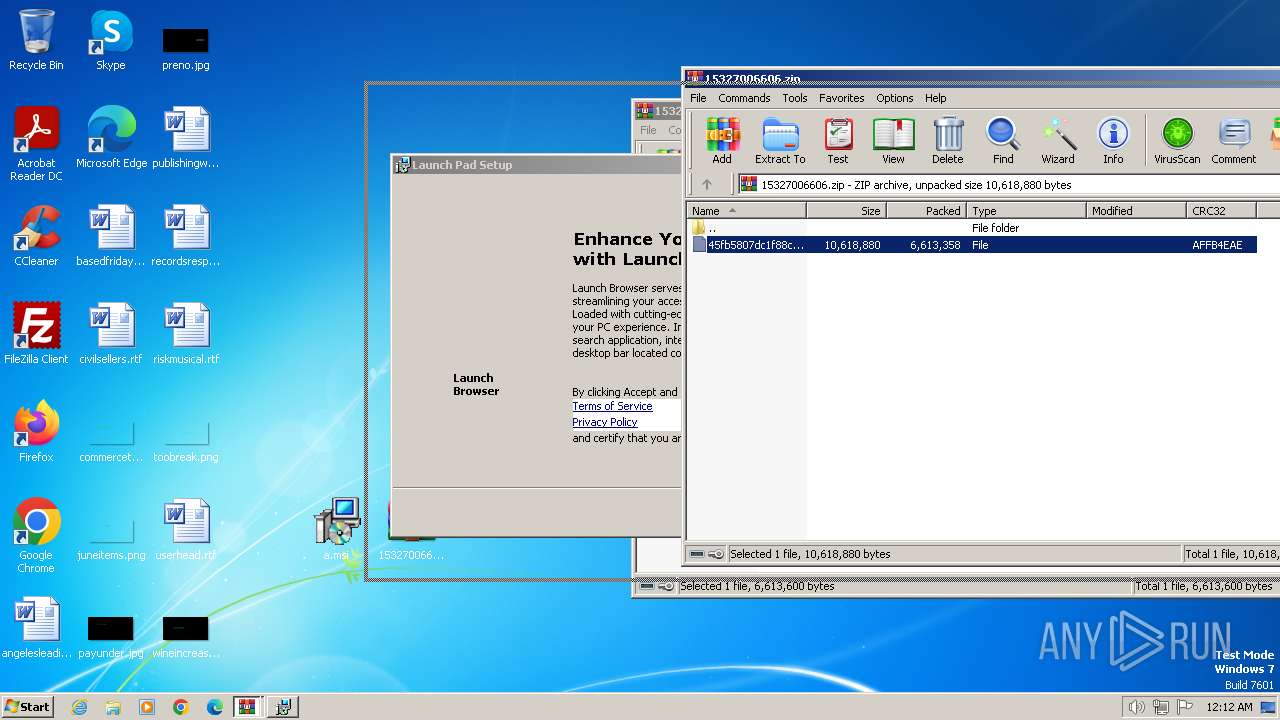Click the View file toolbar icon

893,141
